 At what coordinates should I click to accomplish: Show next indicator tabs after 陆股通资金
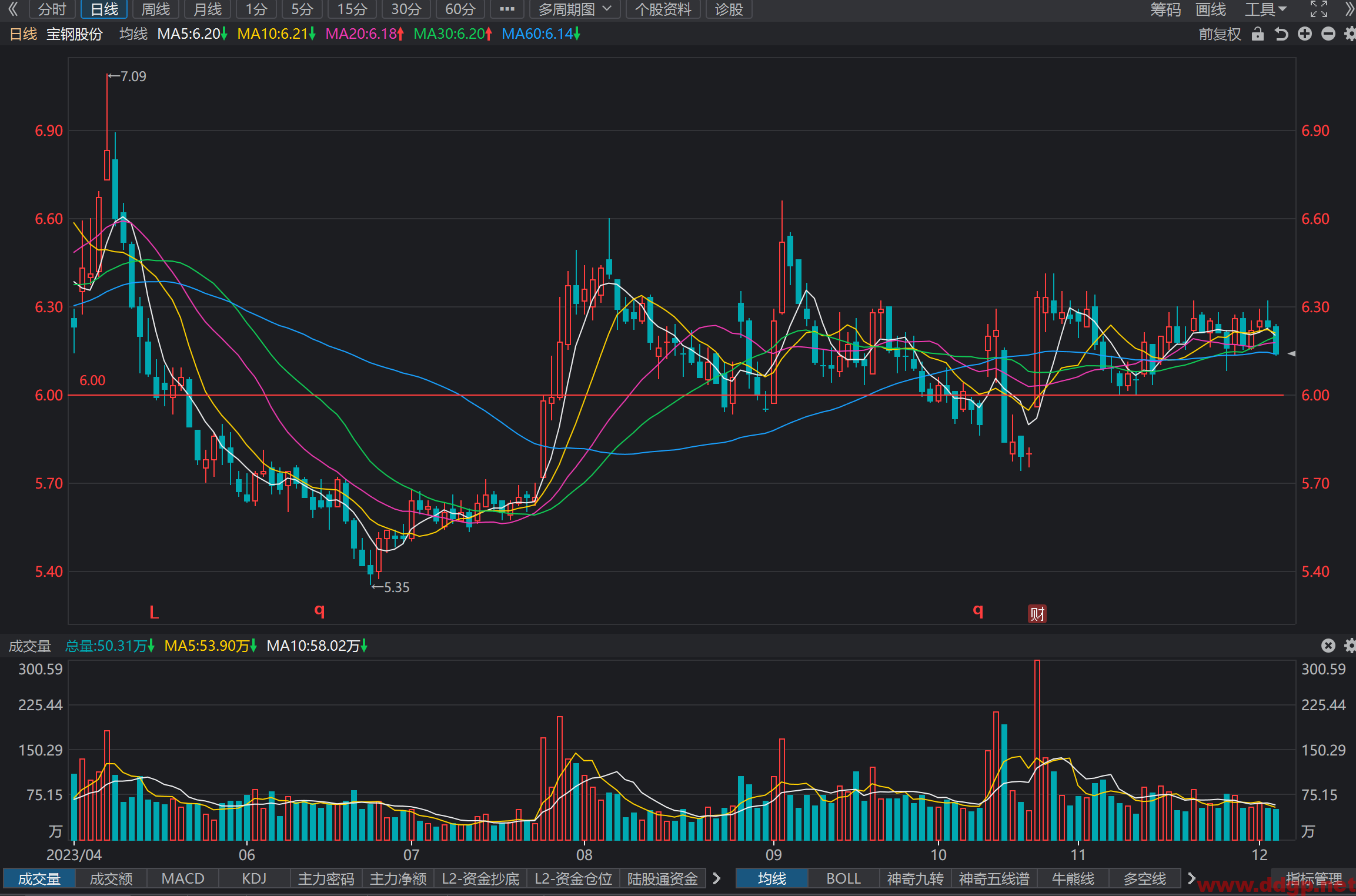point(717,878)
